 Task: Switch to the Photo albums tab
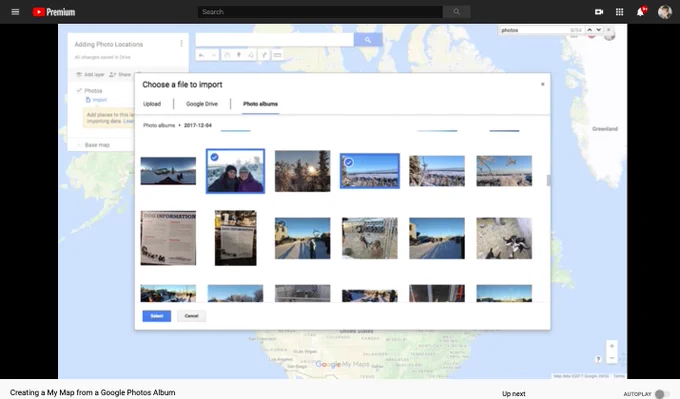(260, 104)
